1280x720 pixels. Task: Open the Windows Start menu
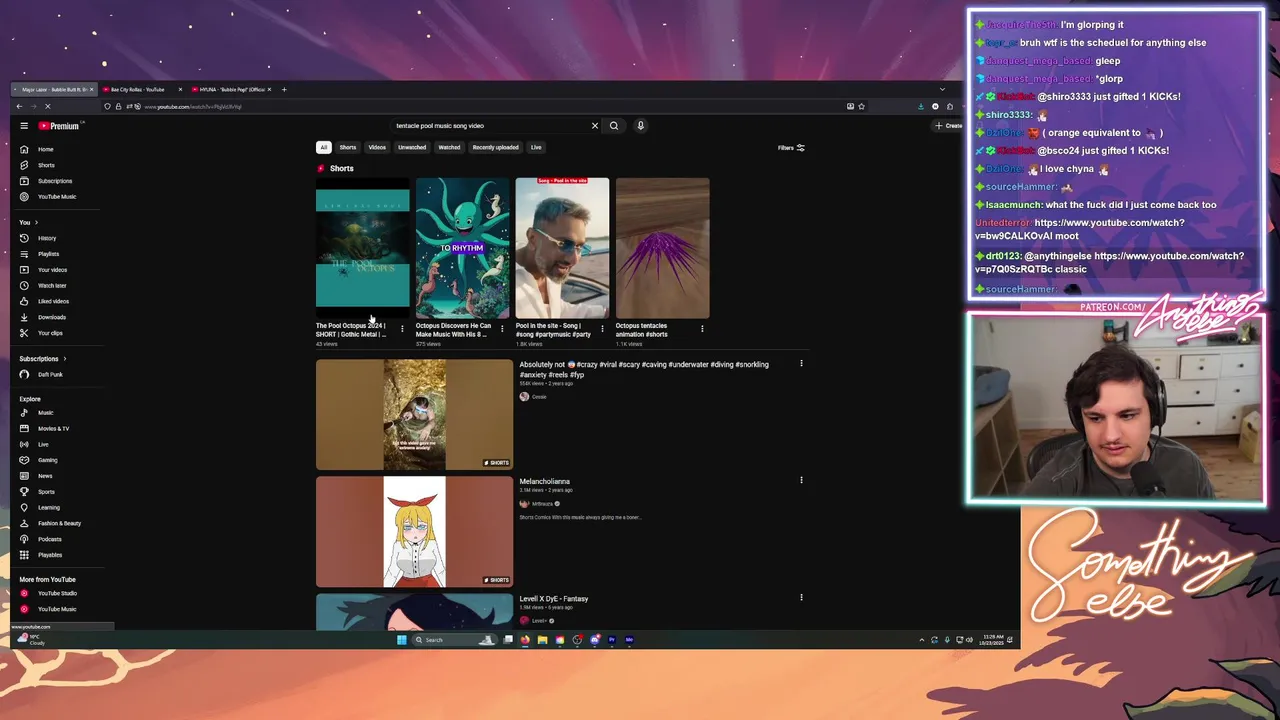pyautogui.click(x=401, y=640)
